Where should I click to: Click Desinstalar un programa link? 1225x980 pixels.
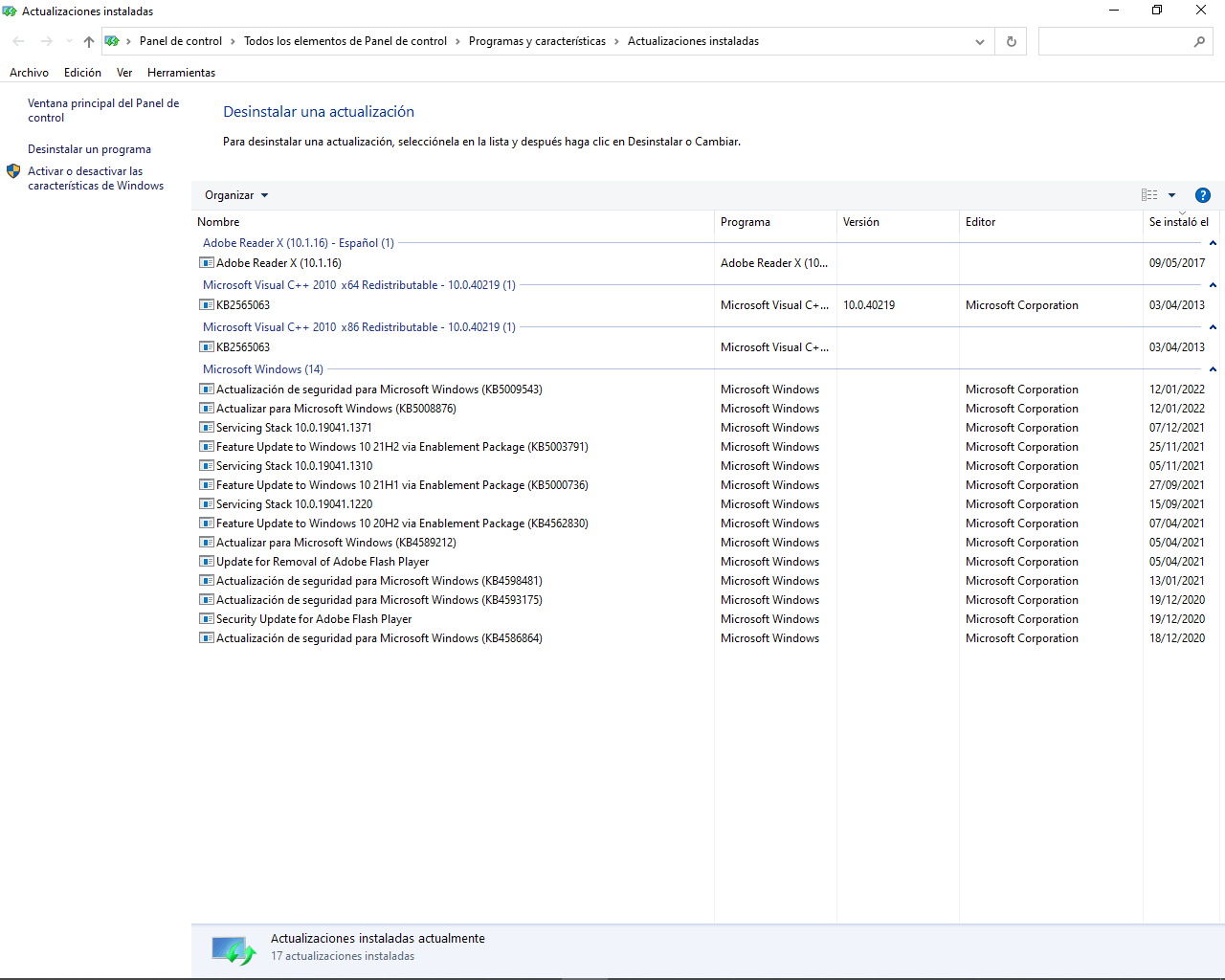[x=89, y=149]
